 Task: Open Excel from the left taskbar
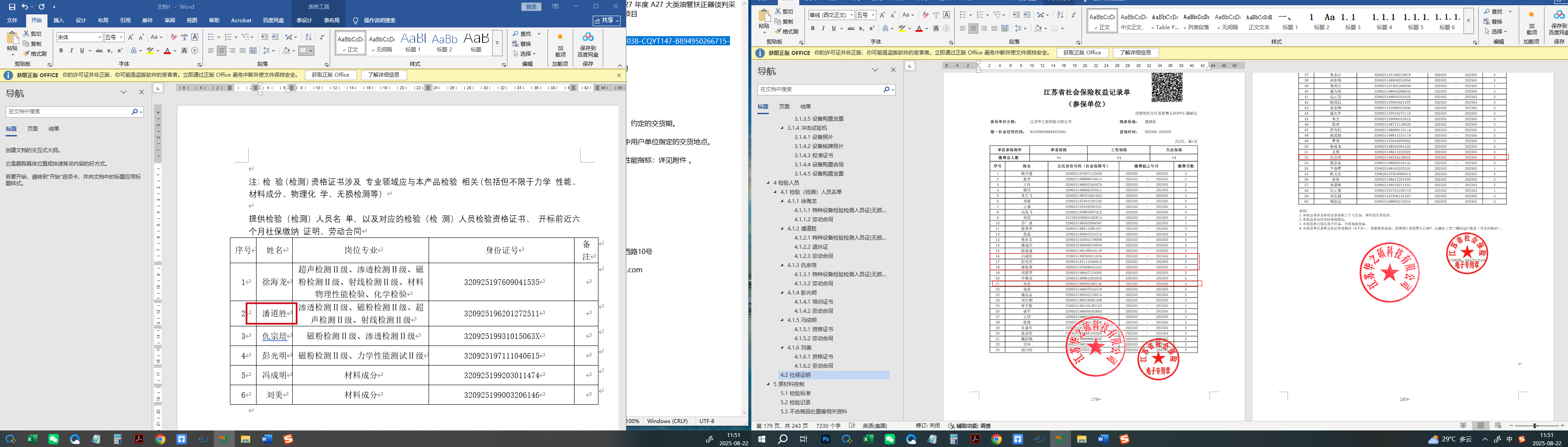coord(32,439)
